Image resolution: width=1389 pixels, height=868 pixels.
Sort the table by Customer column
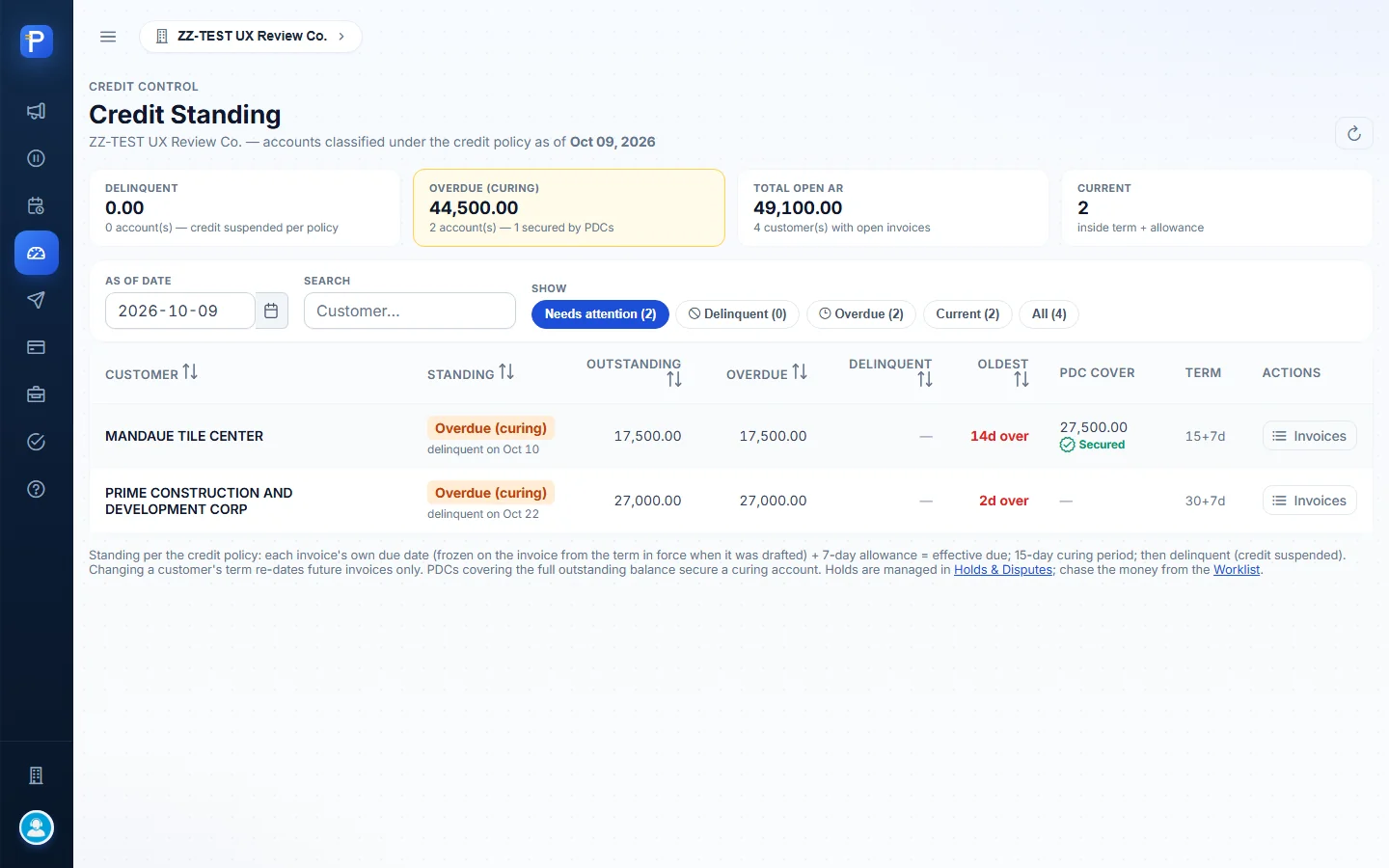click(151, 372)
